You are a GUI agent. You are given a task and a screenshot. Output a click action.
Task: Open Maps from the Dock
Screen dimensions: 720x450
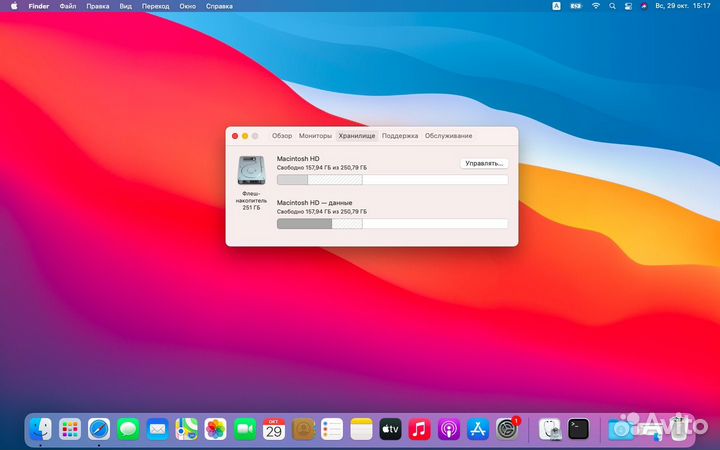coord(186,430)
